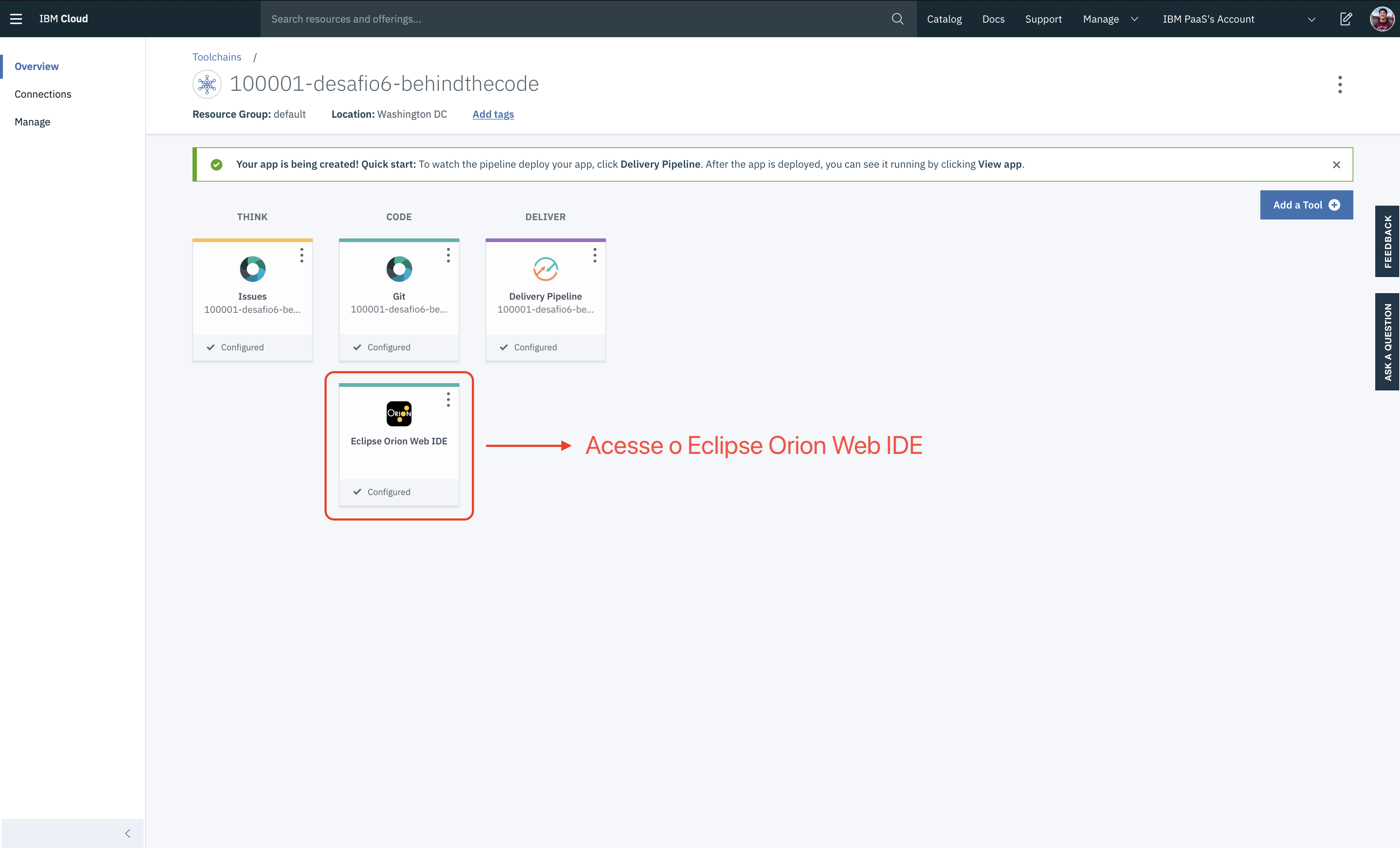
Task: Select Manage in the left sidebar
Action: tap(32, 122)
